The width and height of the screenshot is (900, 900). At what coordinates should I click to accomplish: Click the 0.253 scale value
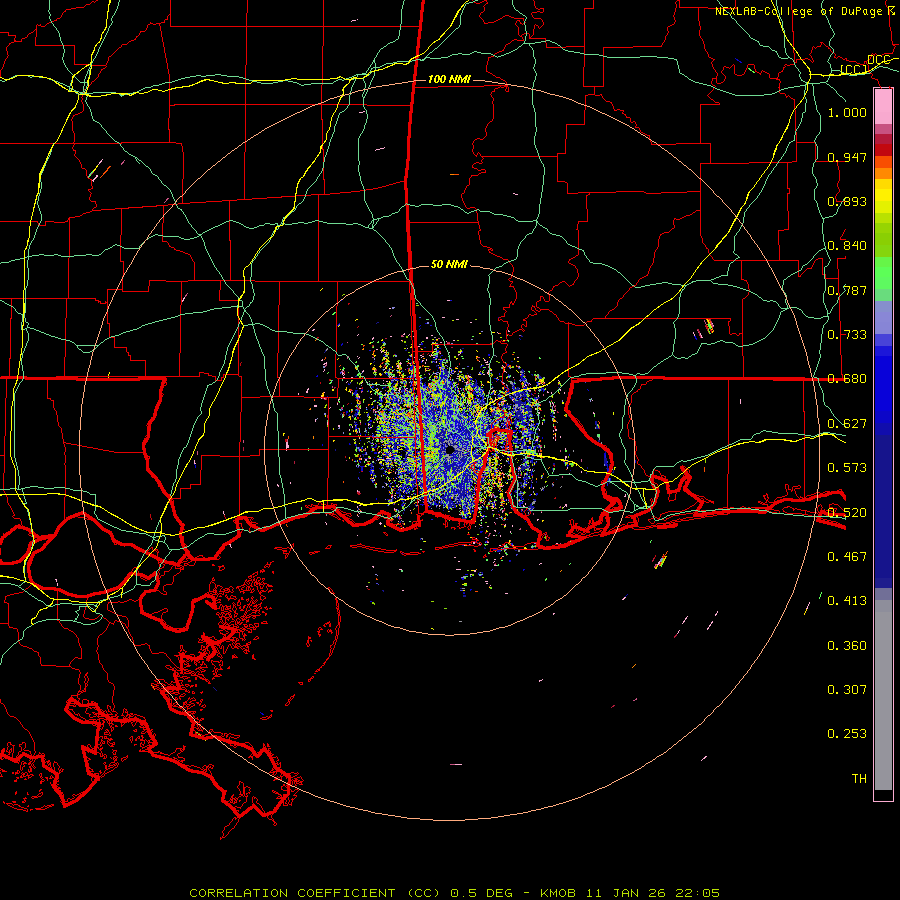coord(847,734)
